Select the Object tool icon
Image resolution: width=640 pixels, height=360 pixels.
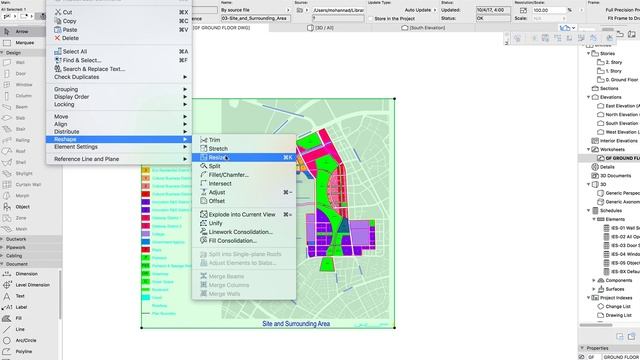(x=7, y=207)
